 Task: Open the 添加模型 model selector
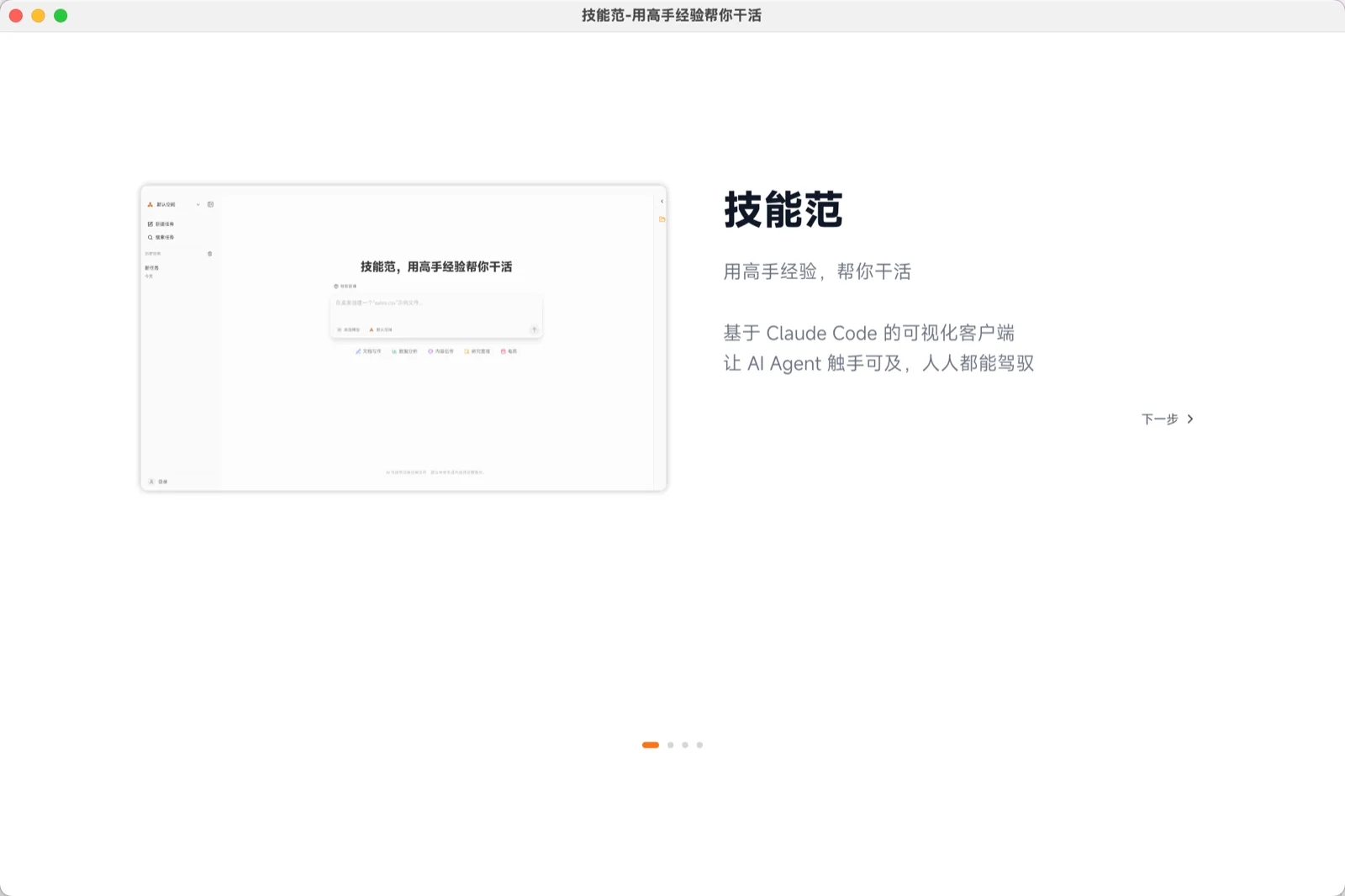pyautogui.click(x=348, y=329)
